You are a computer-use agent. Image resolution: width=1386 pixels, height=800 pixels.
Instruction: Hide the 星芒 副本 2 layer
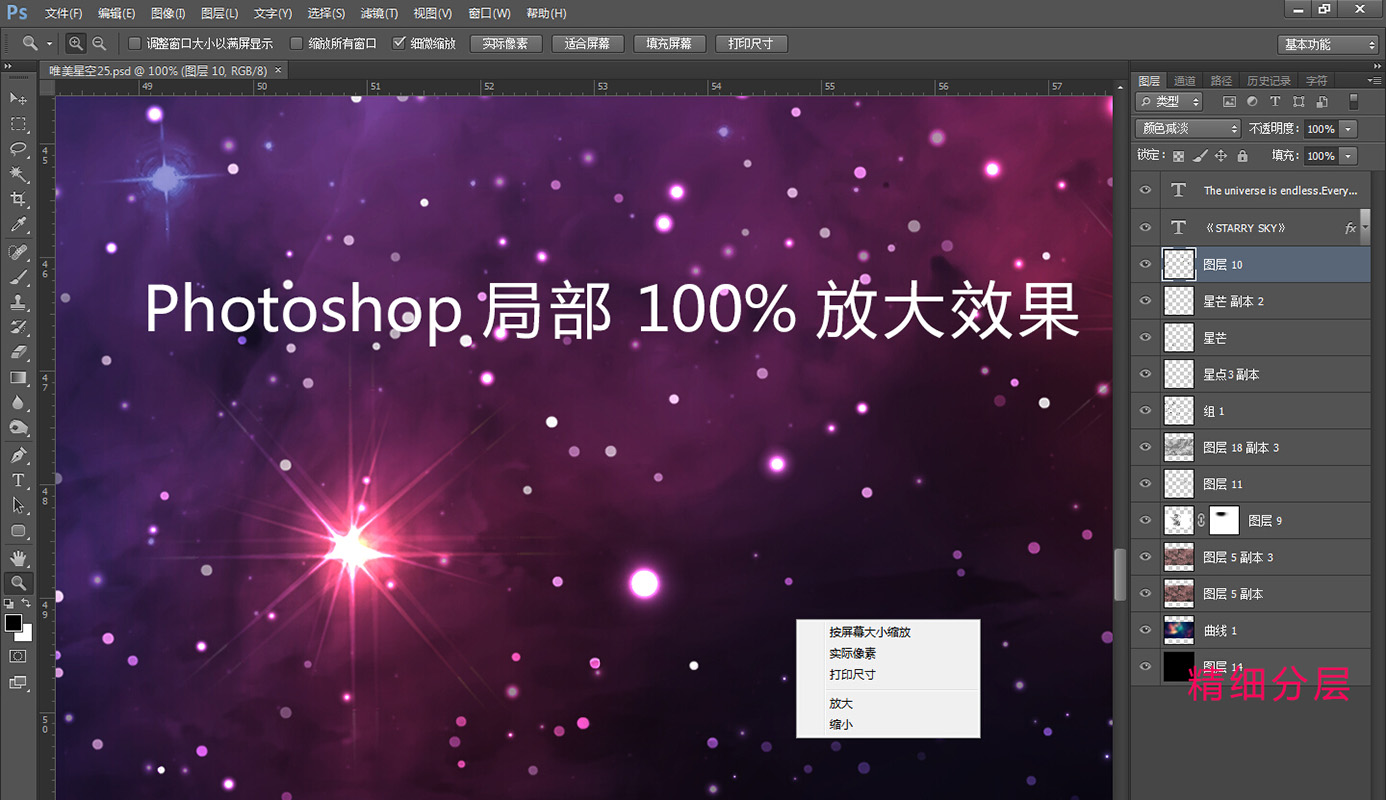click(x=1146, y=301)
